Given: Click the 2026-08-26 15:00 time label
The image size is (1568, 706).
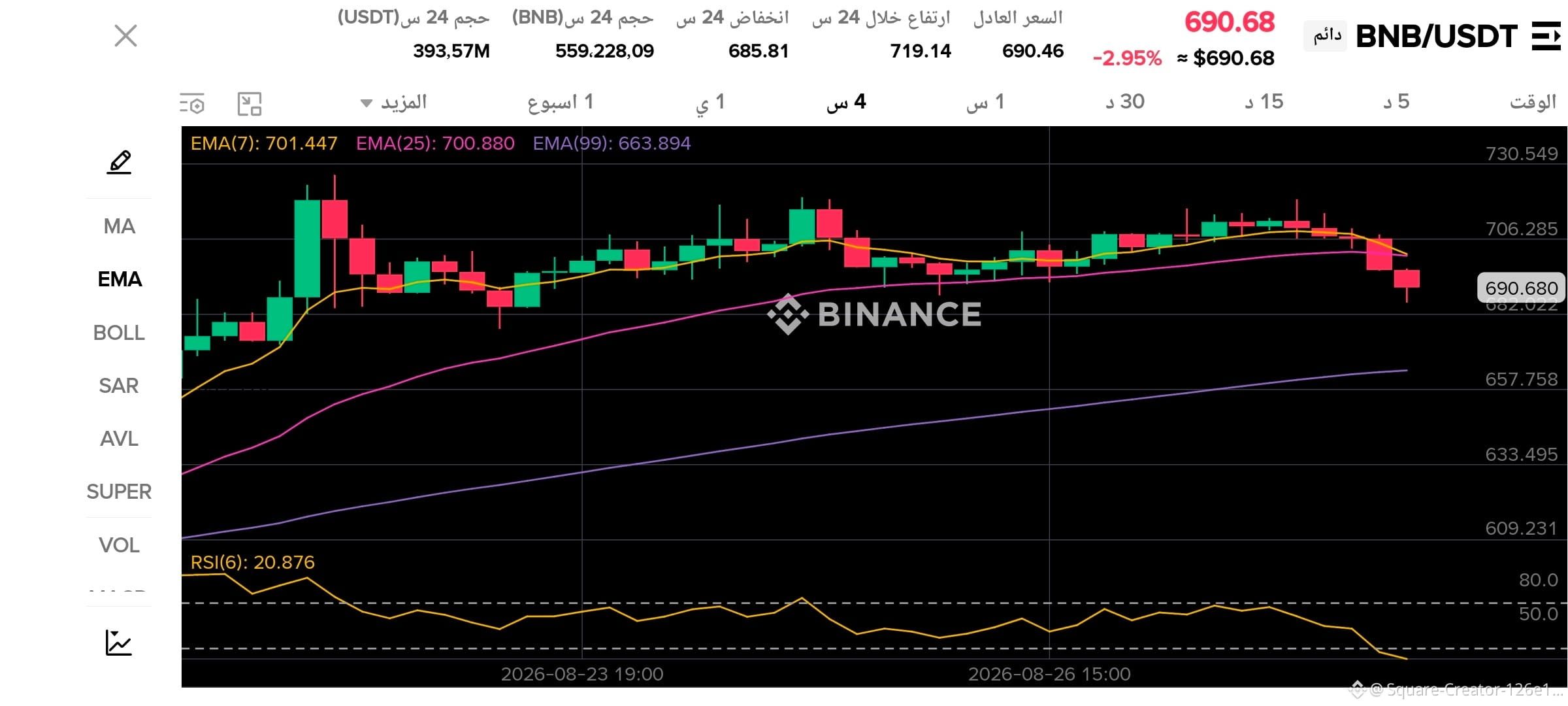Looking at the screenshot, I should click(x=1049, y=674).
